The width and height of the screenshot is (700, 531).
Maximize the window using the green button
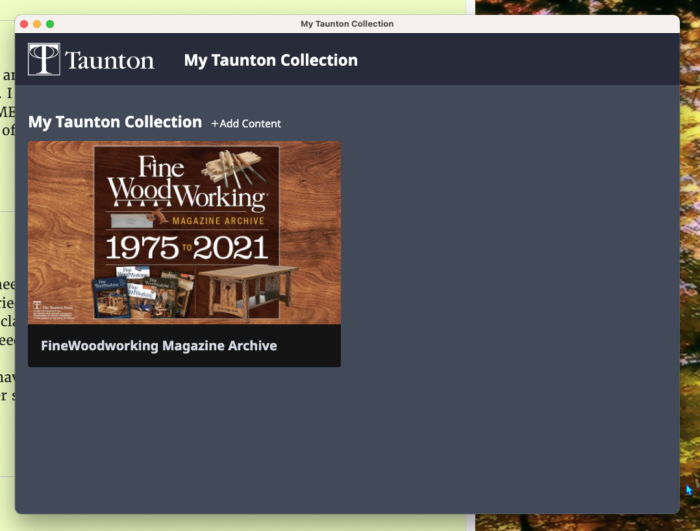[x=50, y=24]
